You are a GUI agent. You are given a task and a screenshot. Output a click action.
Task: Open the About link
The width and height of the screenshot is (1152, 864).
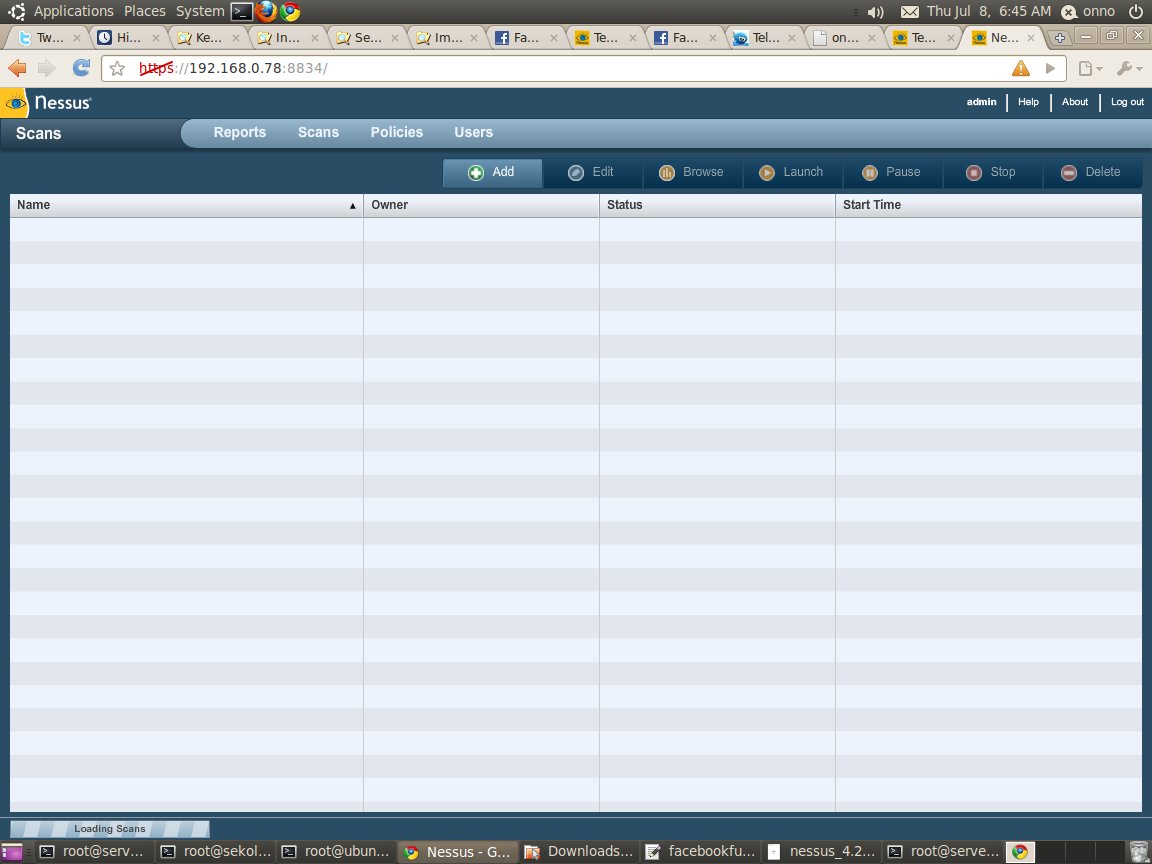point(1074,102)
